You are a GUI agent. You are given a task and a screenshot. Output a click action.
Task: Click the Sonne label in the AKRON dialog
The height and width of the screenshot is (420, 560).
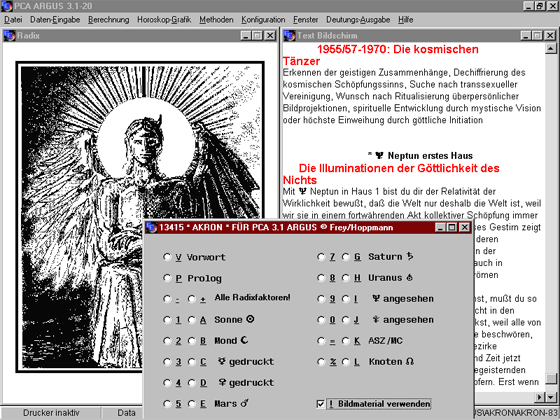(234, 320)
